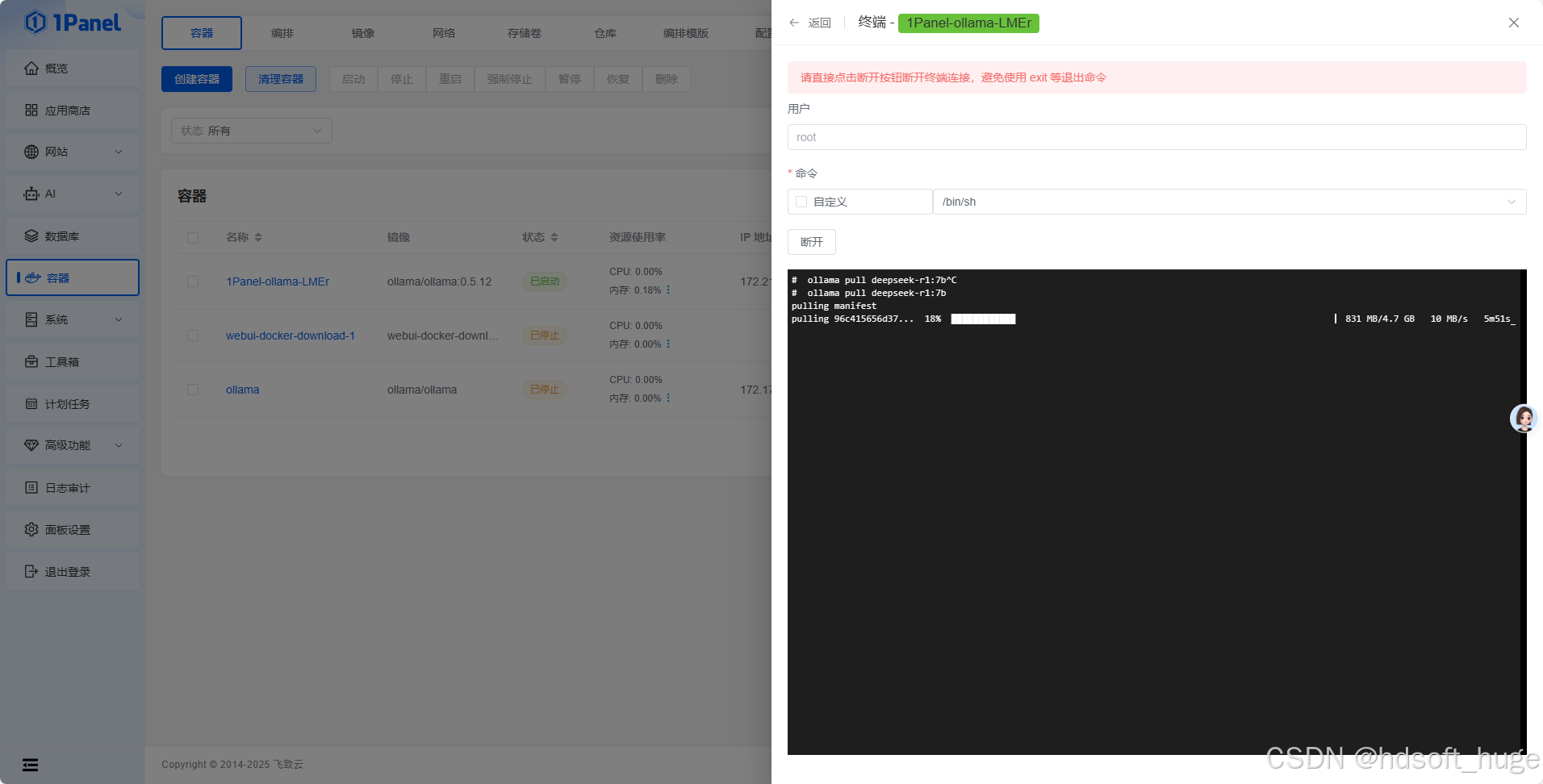
Task: Collapse sidebar with hamburger menu icon
Action: 30,765
